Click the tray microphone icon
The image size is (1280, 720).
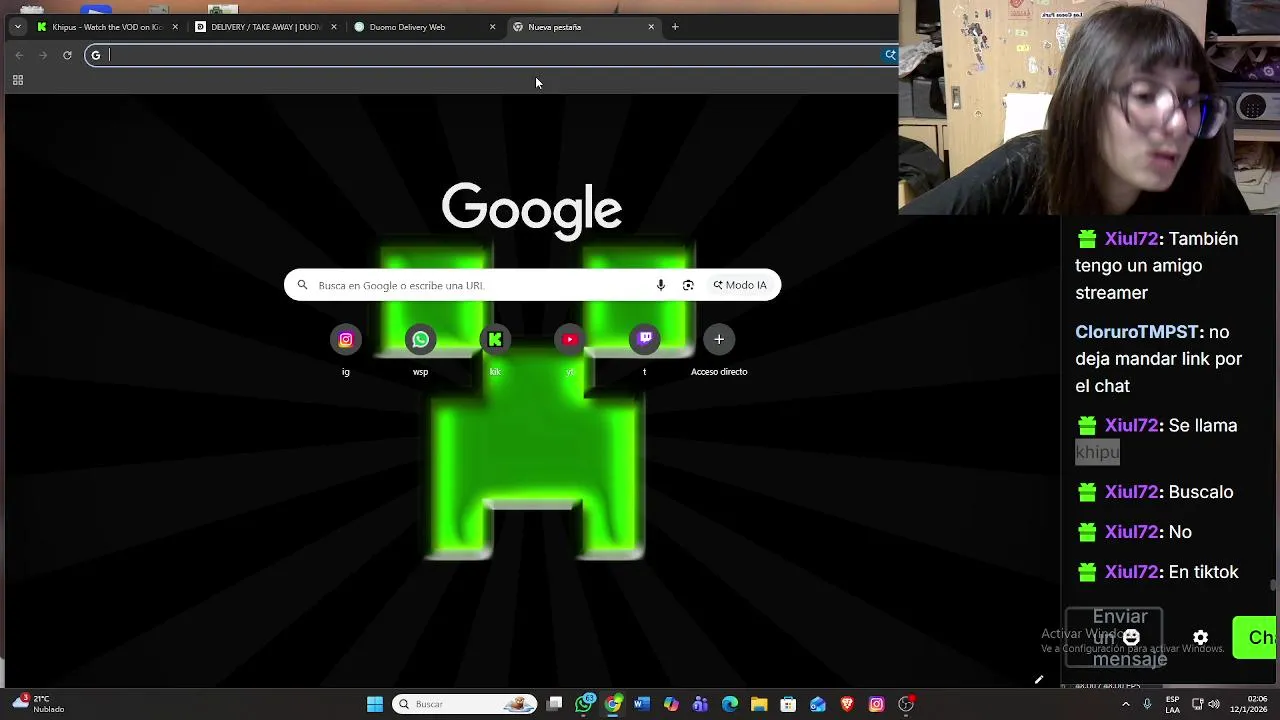(x=1147, y=704)
